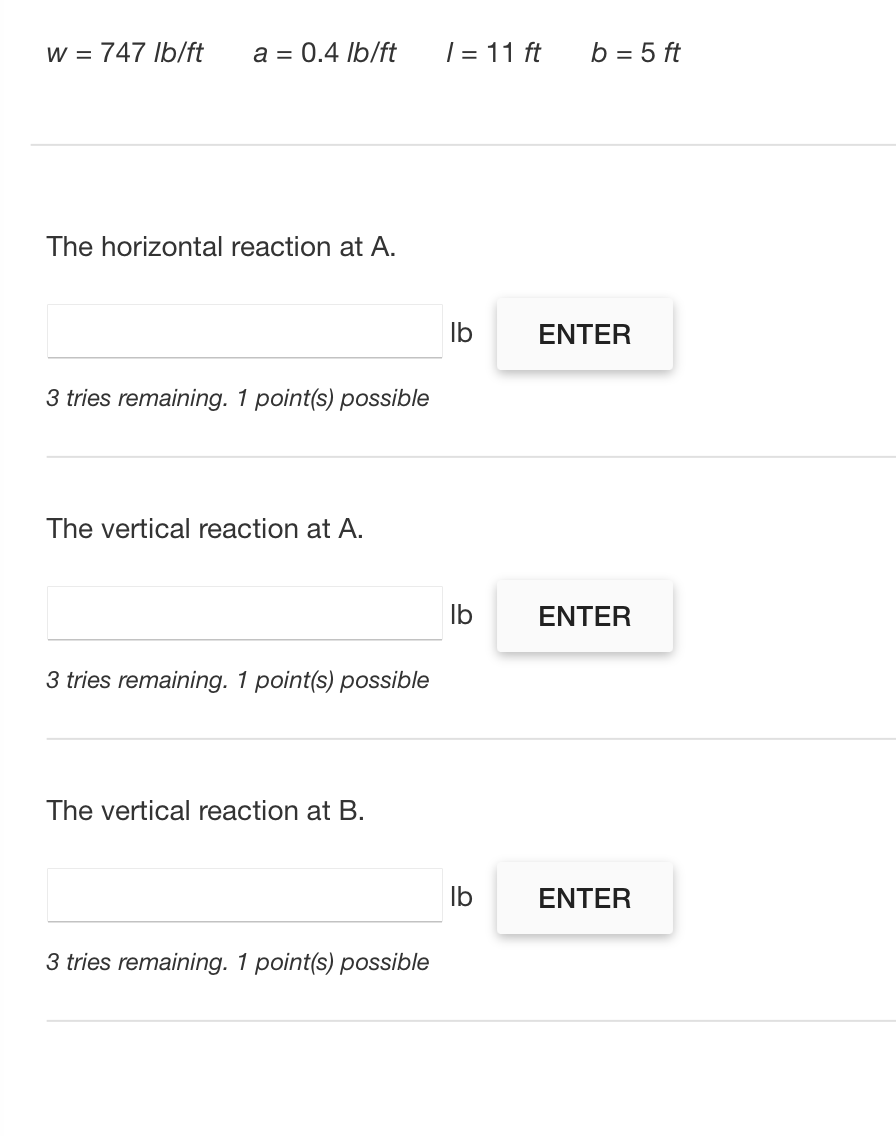
Task: Click the tries note under the first question
Action: tap(238, 398)
